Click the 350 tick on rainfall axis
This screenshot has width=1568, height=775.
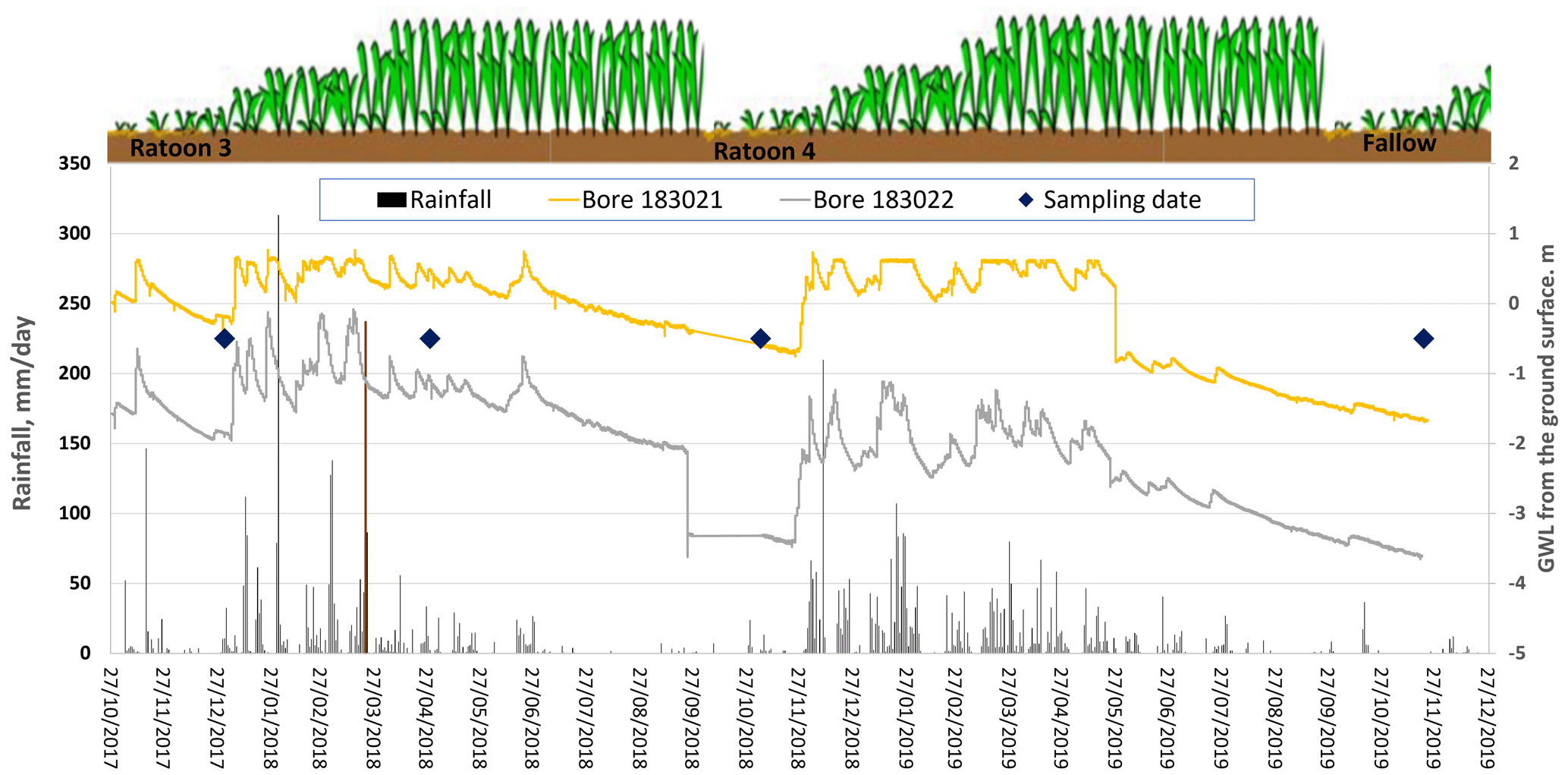tap(74, 164)
